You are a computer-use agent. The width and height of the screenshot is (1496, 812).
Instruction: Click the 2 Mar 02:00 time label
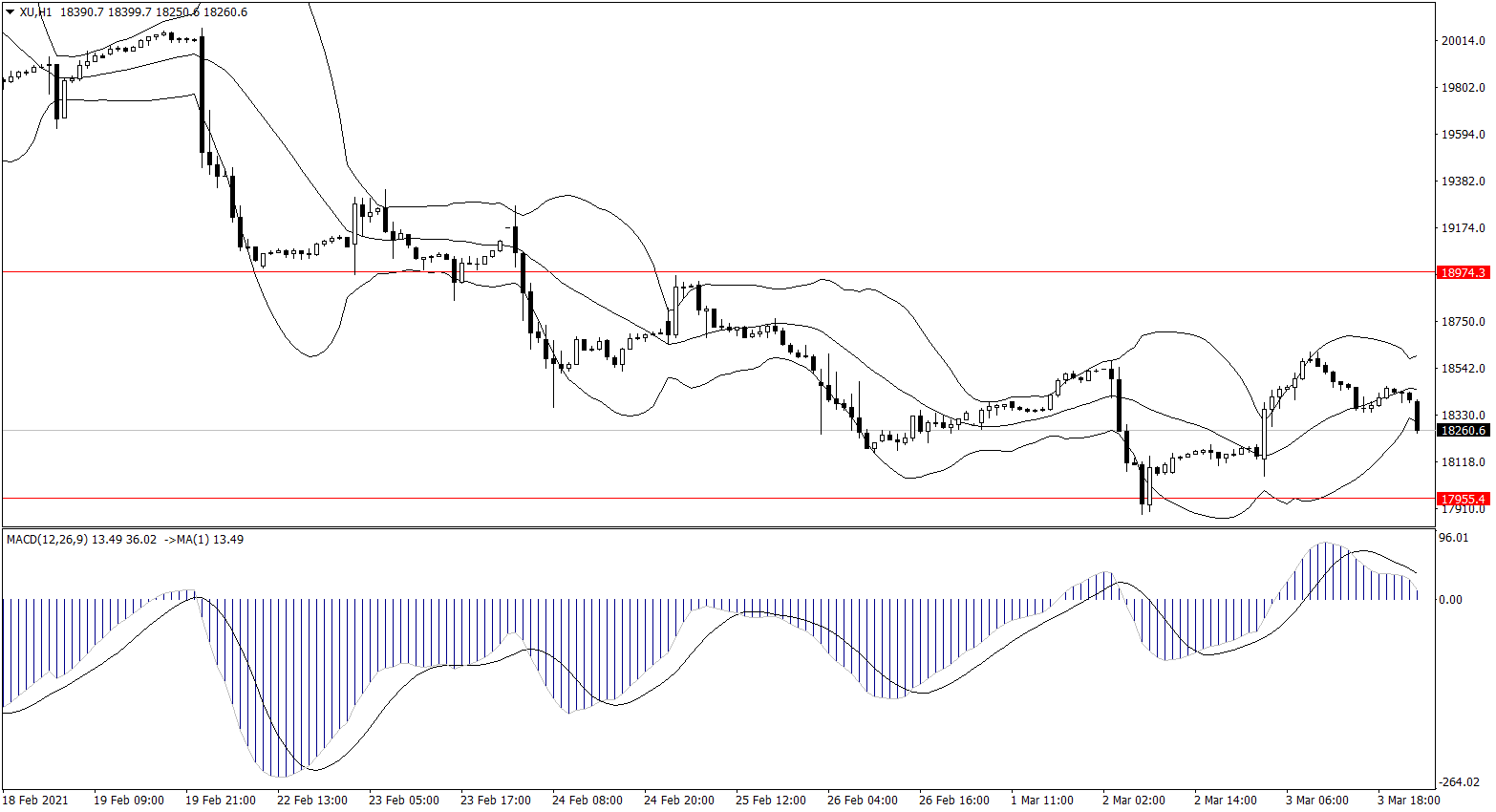tap(1133, 801)
